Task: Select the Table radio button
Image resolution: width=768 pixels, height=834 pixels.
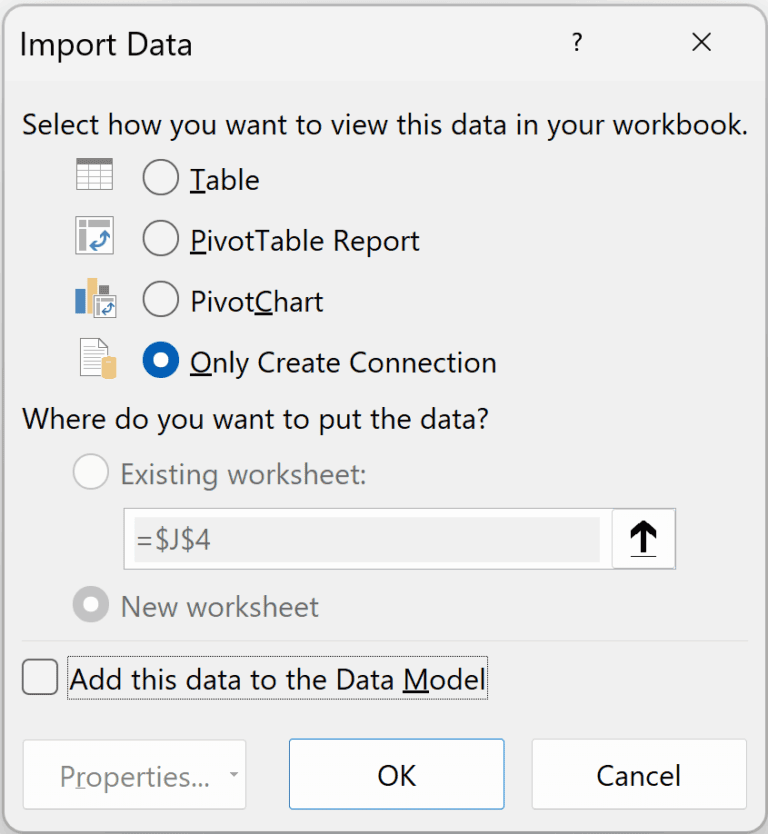Action: 160,177
